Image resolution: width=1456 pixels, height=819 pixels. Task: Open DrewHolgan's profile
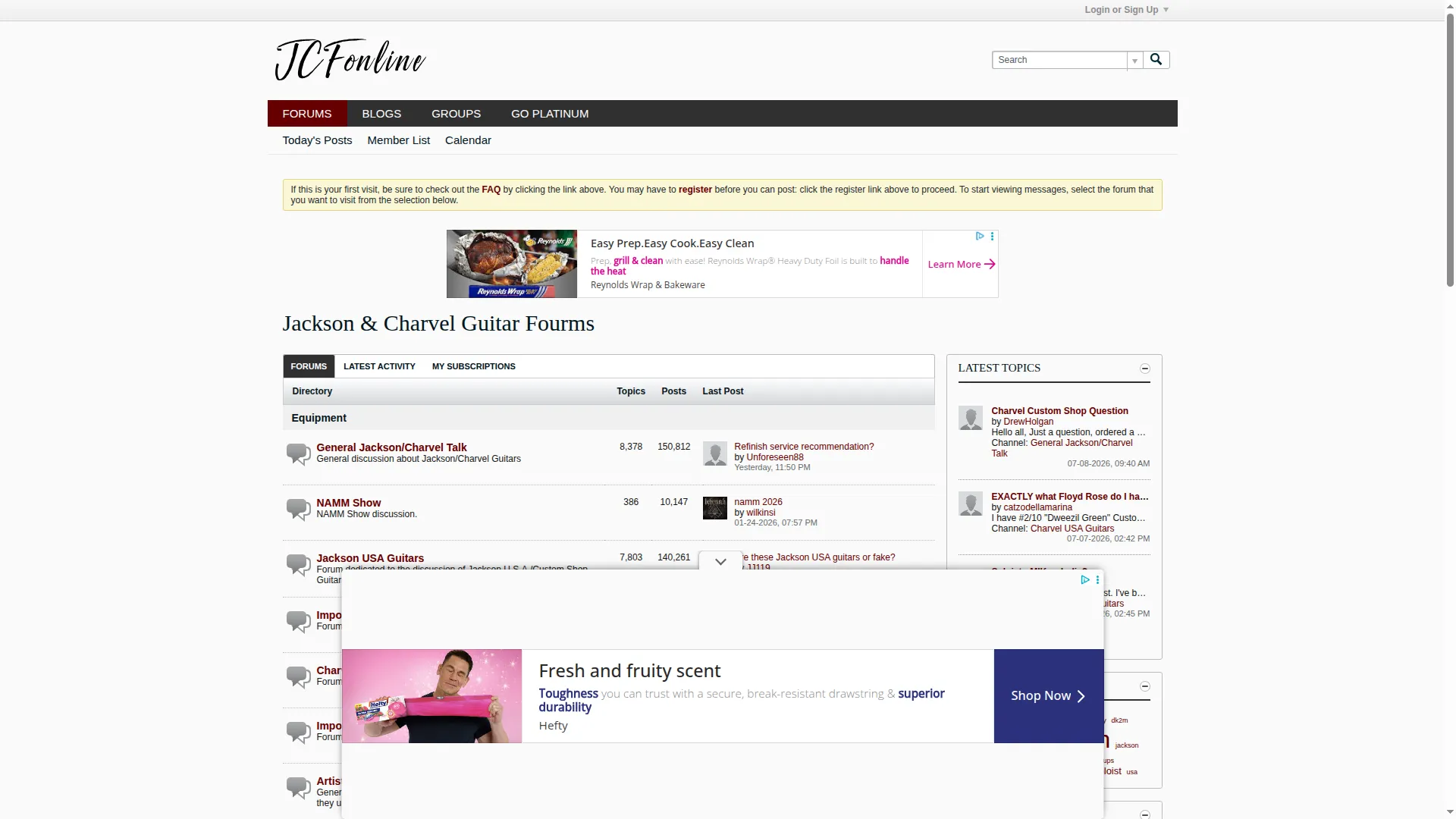1028,422
